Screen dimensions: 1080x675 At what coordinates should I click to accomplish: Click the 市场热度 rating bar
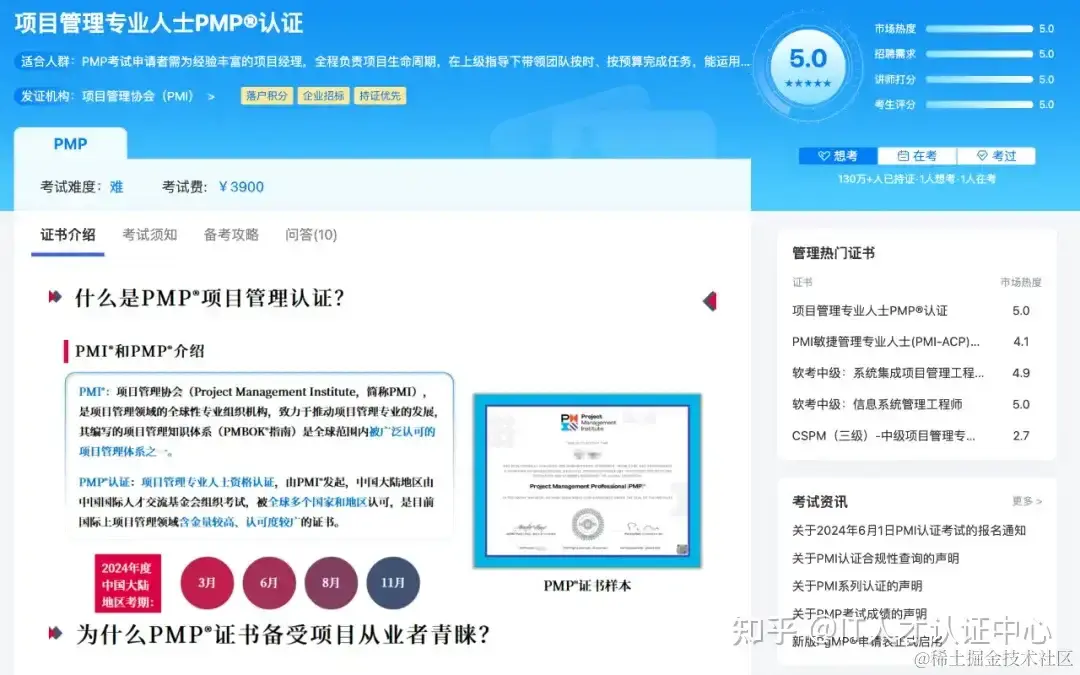(979, 29)
